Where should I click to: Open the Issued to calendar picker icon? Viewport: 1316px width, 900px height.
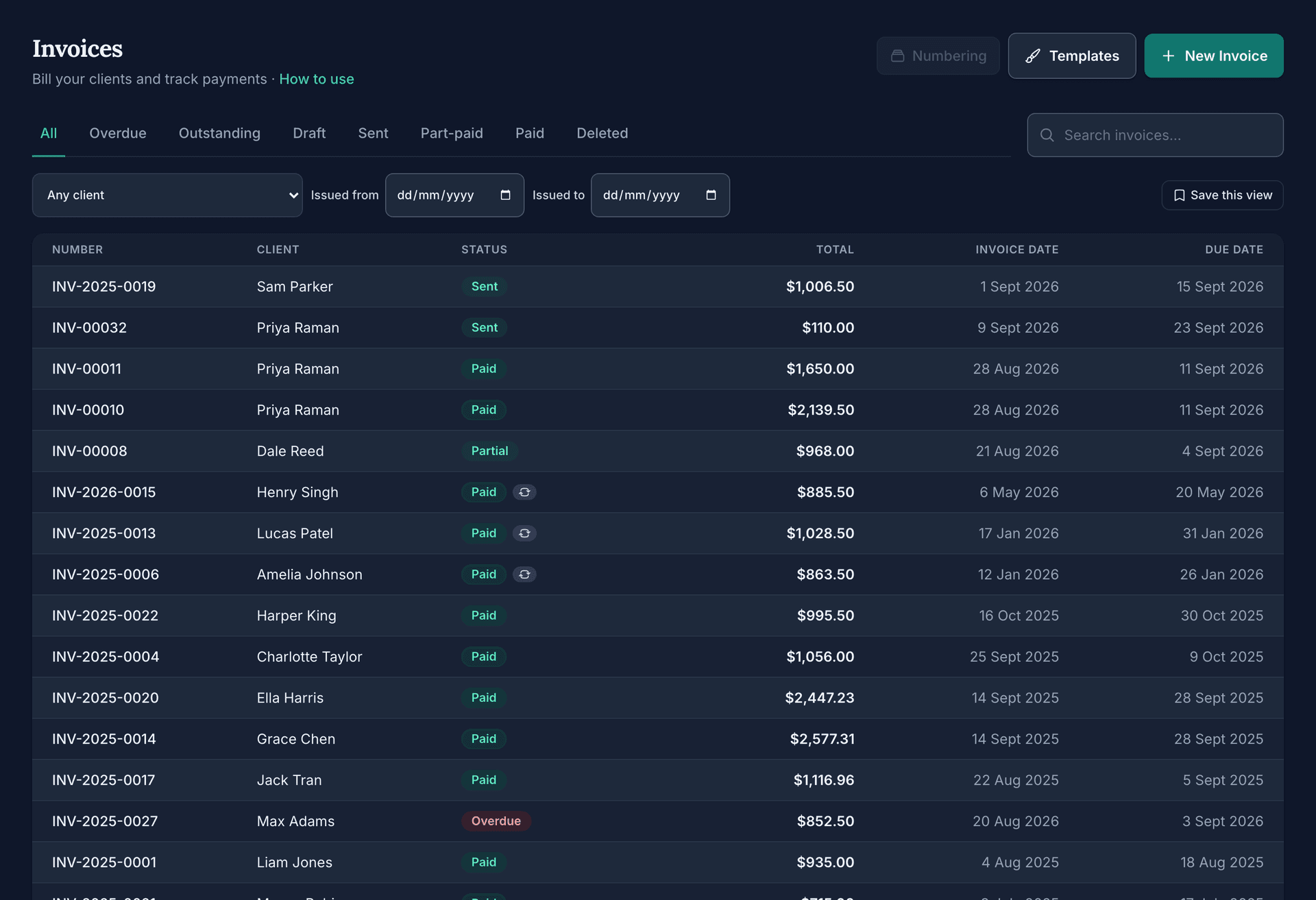tap(711, 195)
